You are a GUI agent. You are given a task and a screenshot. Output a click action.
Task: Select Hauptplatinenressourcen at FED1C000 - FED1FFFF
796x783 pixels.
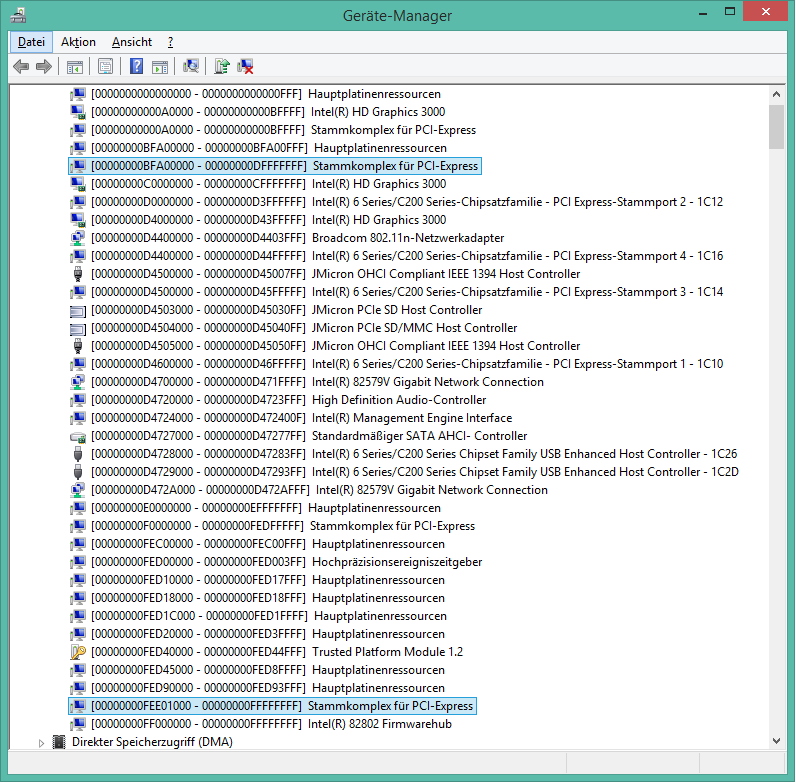point(269,616)
